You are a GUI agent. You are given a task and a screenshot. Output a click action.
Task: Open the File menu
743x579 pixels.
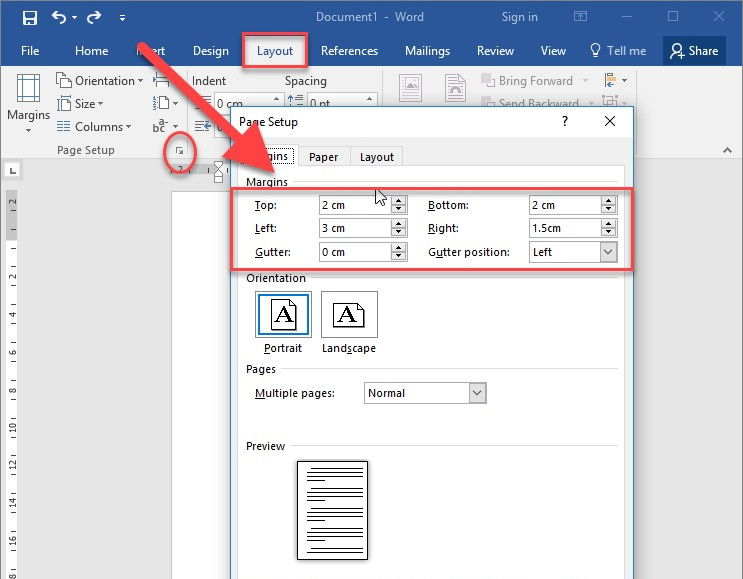tap(30, 51)
